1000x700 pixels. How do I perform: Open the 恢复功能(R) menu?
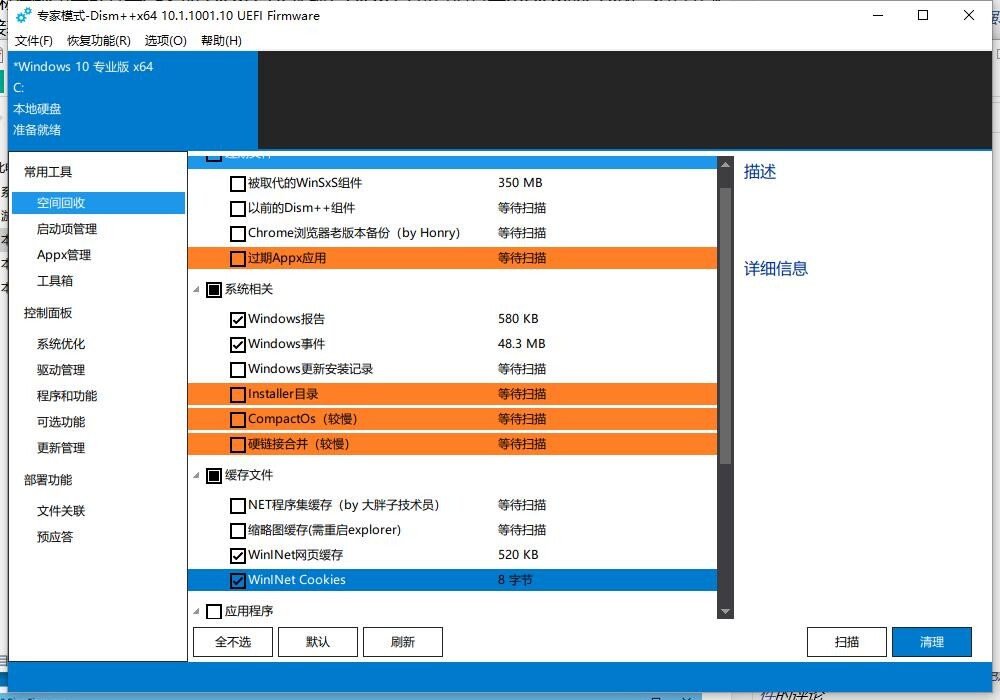click(98, 41)
